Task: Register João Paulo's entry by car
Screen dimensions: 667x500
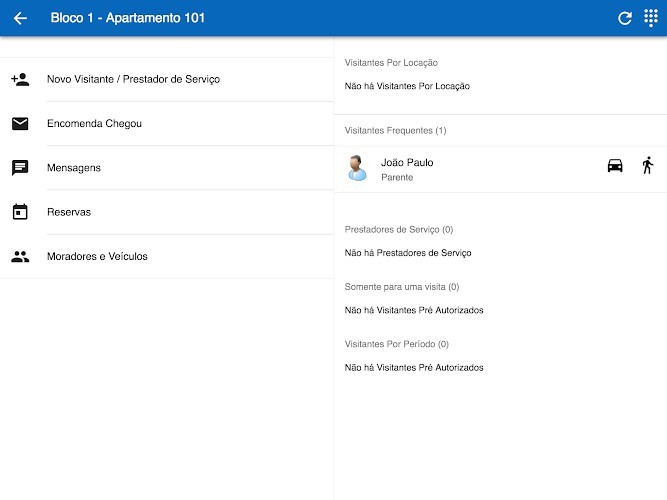Action: (615, 166)
